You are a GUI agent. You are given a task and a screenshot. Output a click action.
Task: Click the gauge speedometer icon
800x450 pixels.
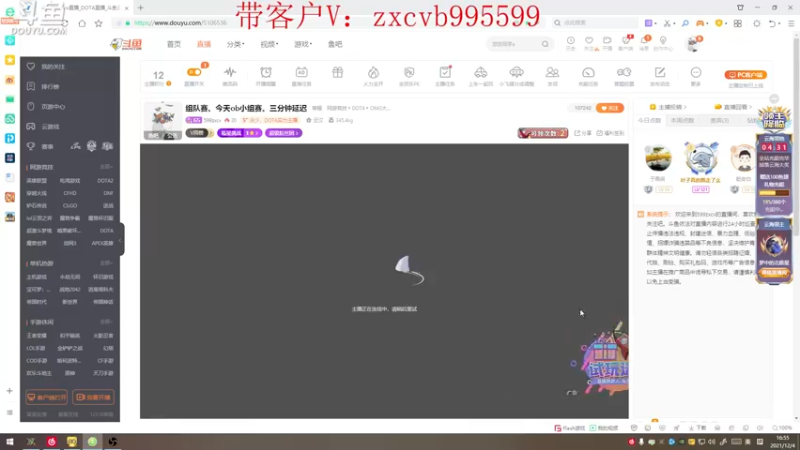pyautogui.click(x=588, y=72)
